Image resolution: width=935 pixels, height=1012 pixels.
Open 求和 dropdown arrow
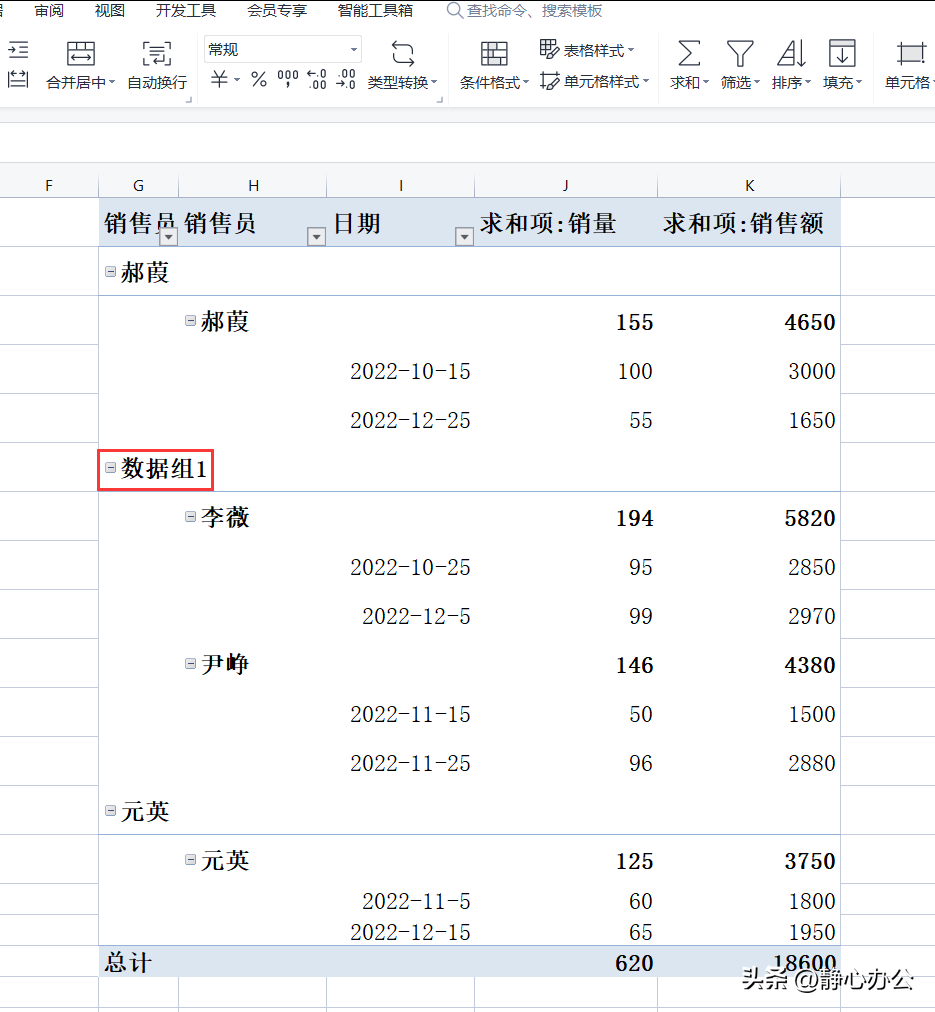(x=705, y=82)
